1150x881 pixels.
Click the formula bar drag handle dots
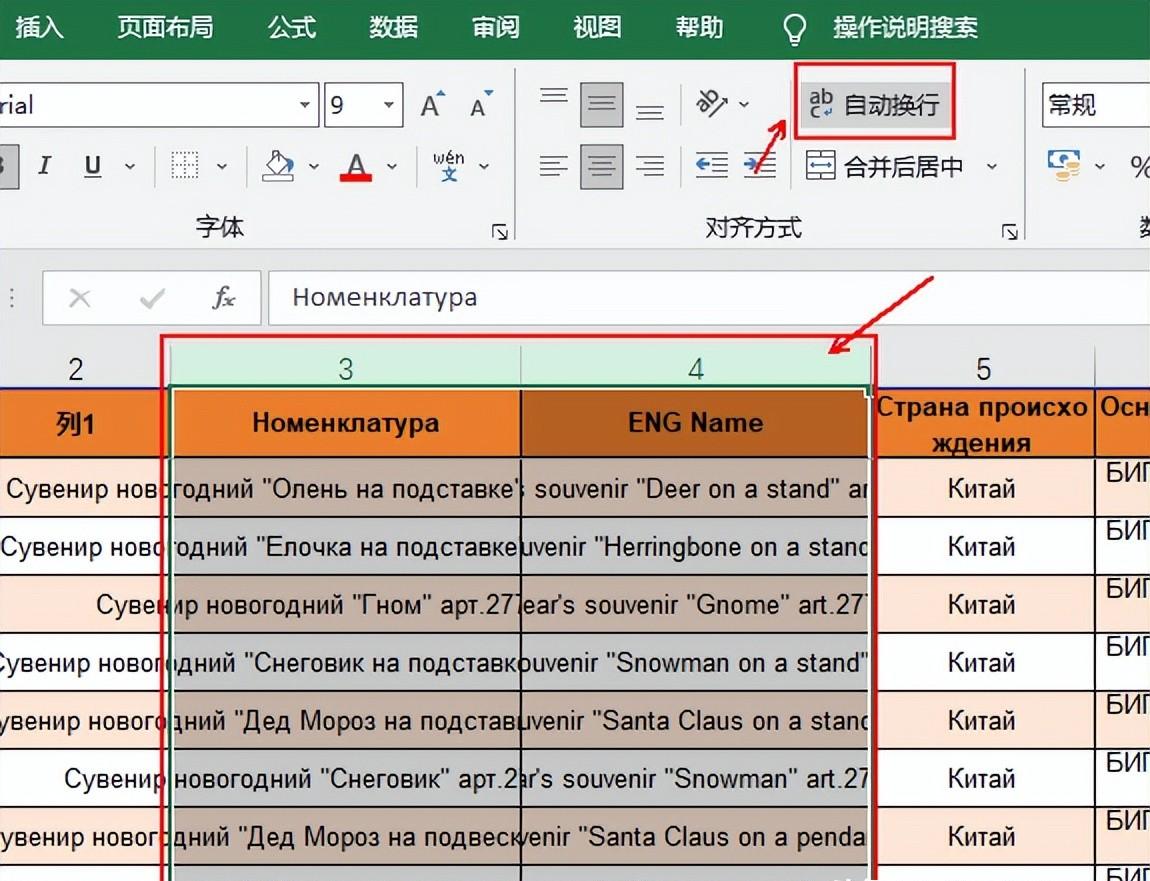13,298
